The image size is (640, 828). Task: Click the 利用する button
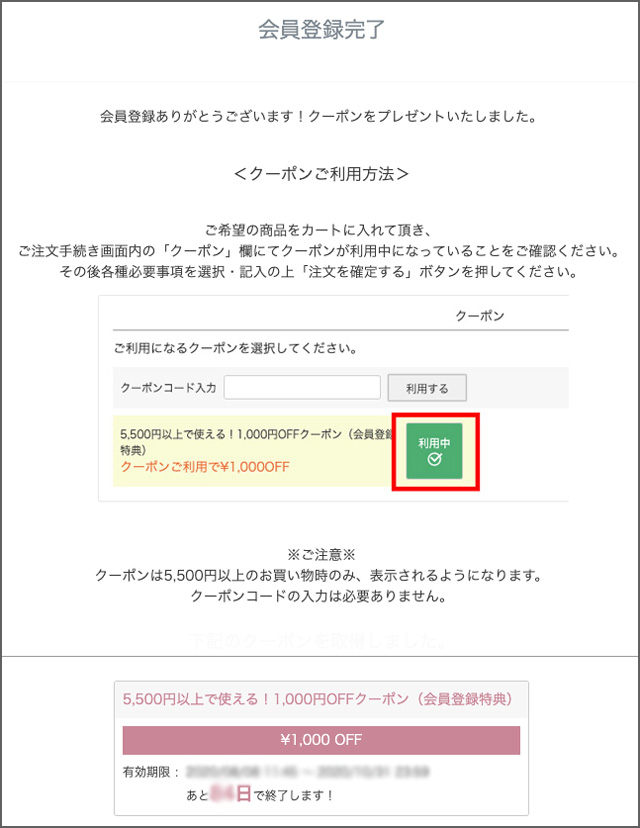427,388
